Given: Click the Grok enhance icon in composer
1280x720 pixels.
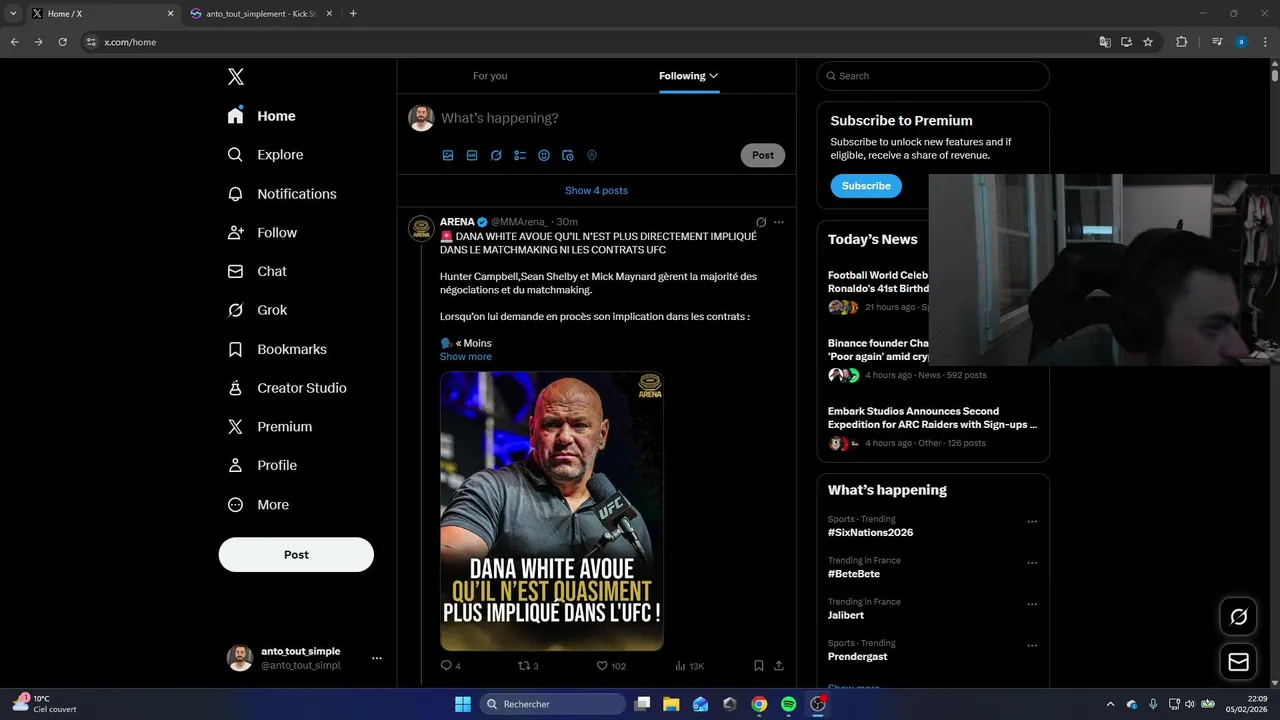Looking at the screenshot, I should pyautogui.click(x=496, y=155).
